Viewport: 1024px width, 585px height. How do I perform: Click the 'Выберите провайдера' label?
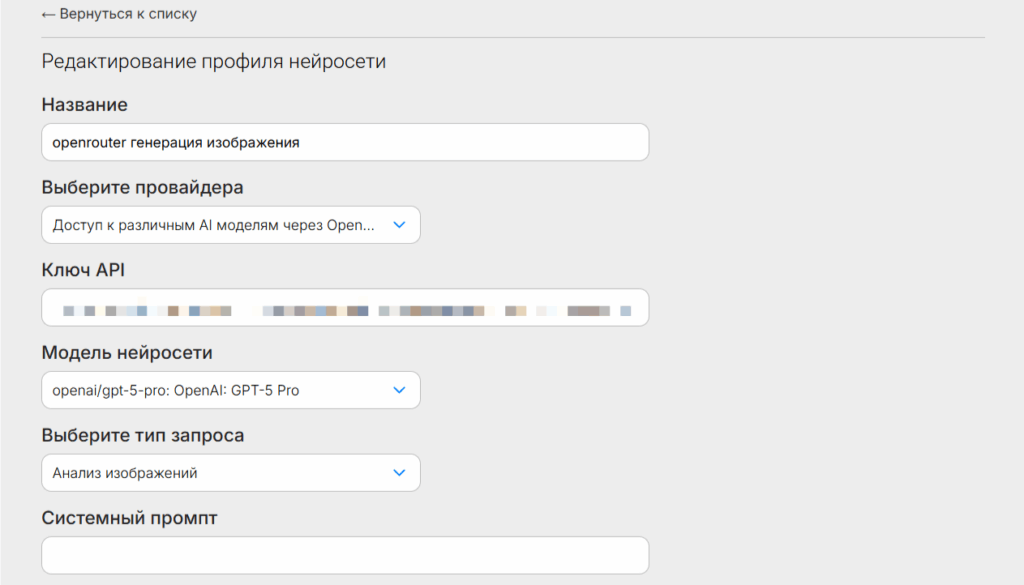click(142, 187)
